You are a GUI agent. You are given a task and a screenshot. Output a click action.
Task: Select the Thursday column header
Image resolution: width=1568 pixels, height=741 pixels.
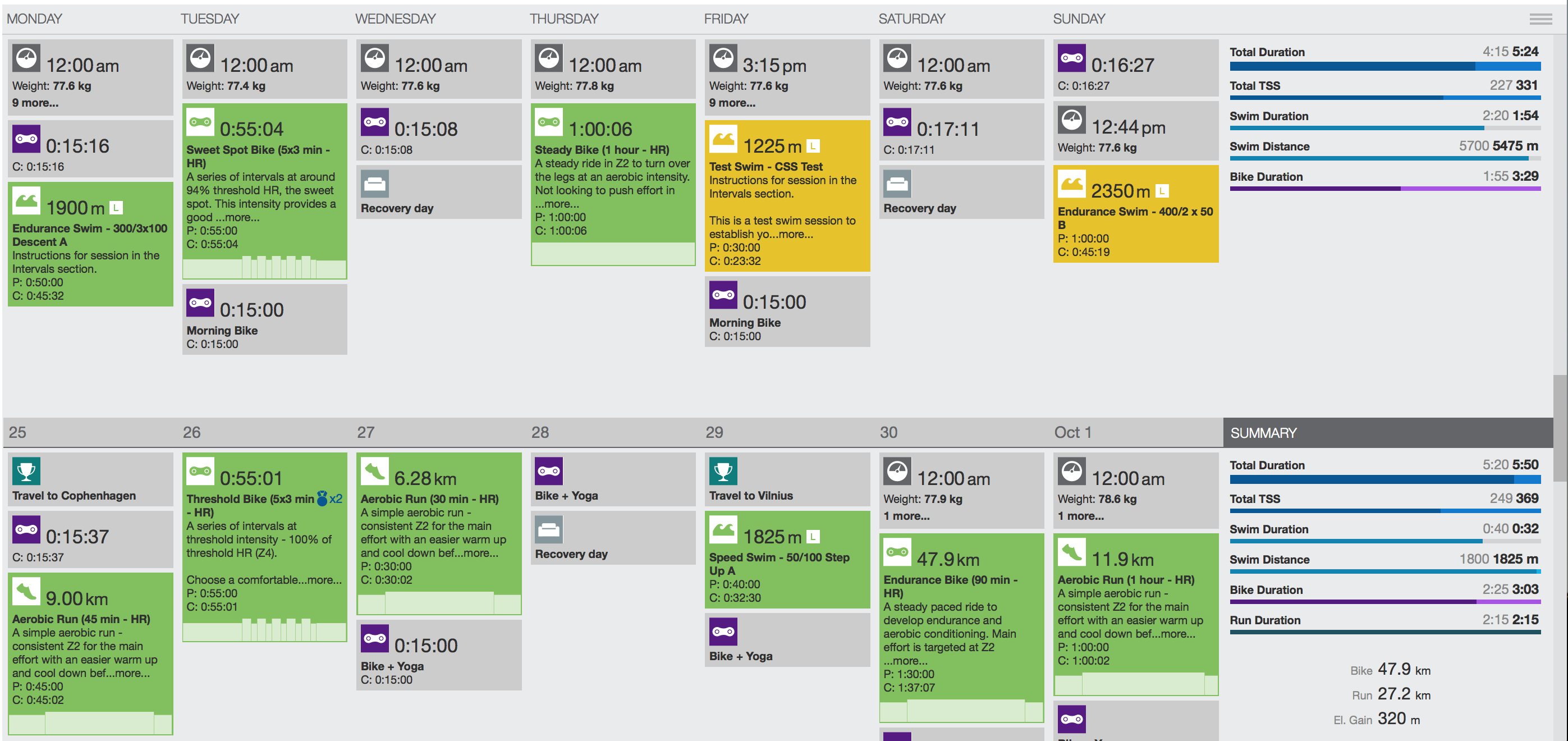pos(563,19)
